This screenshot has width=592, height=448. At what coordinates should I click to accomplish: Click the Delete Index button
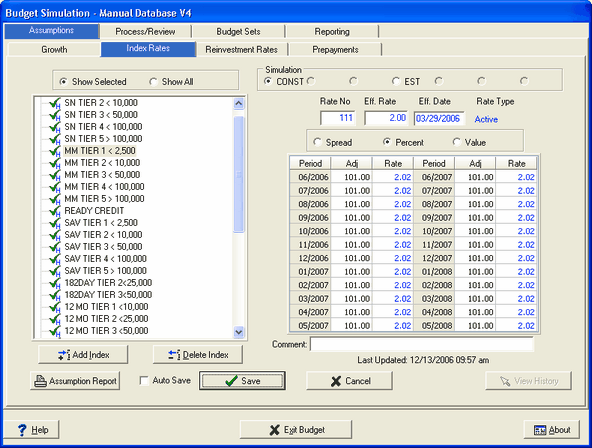coord(198,355)
